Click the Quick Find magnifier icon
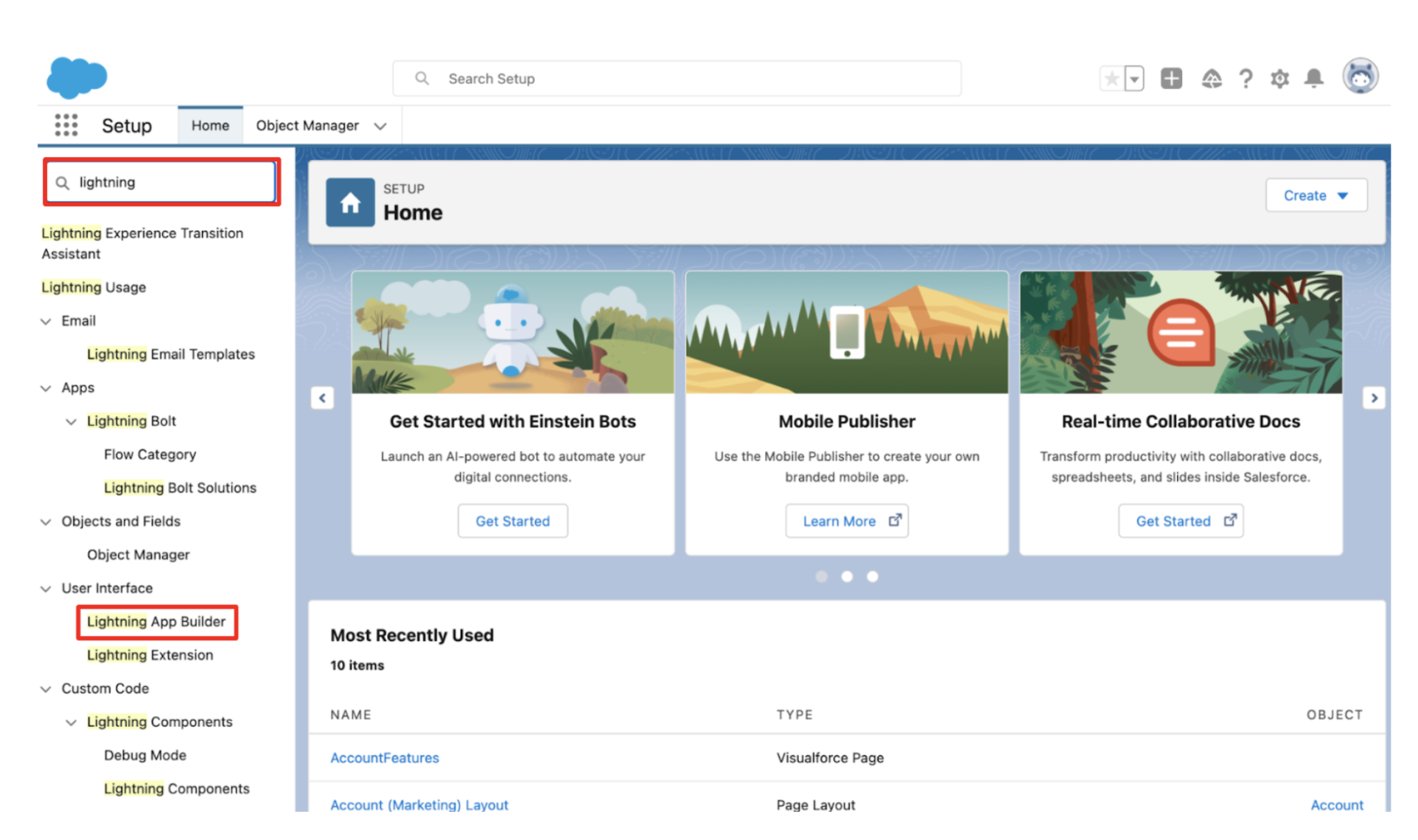 coord(63,183)
